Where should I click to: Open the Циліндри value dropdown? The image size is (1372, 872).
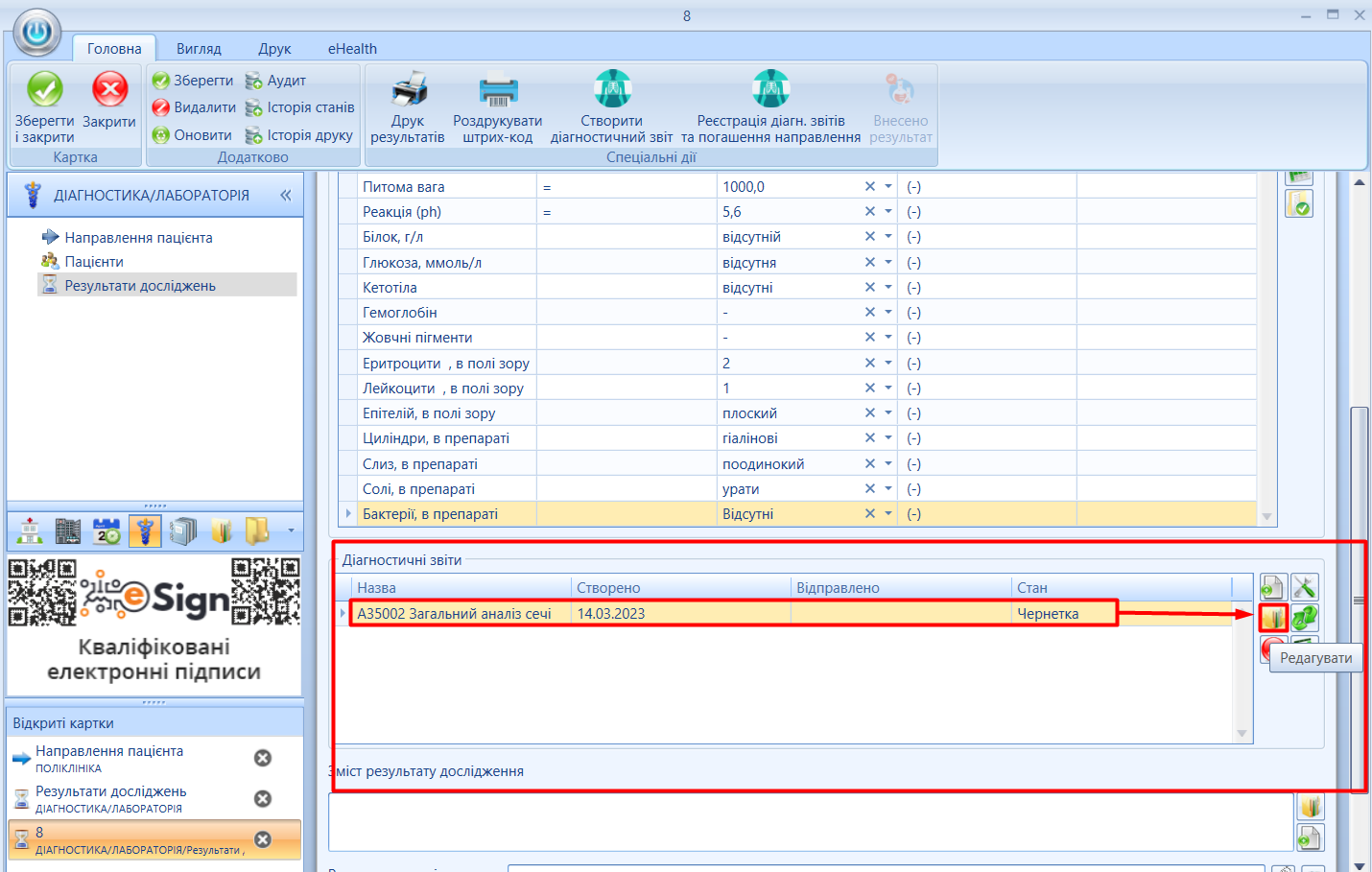coord(888,437)
